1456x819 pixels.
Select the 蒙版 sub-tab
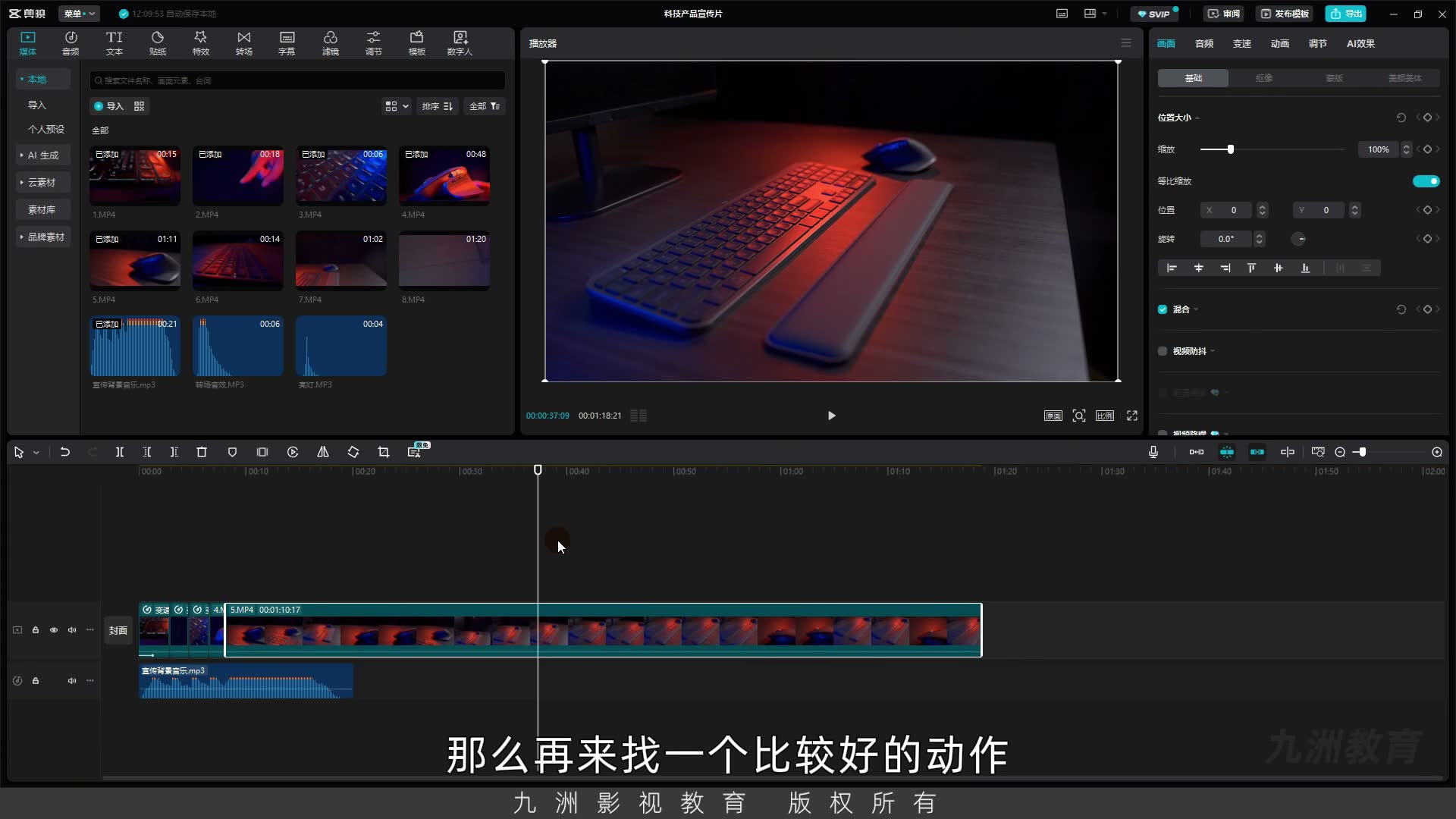pos(1334,78)
